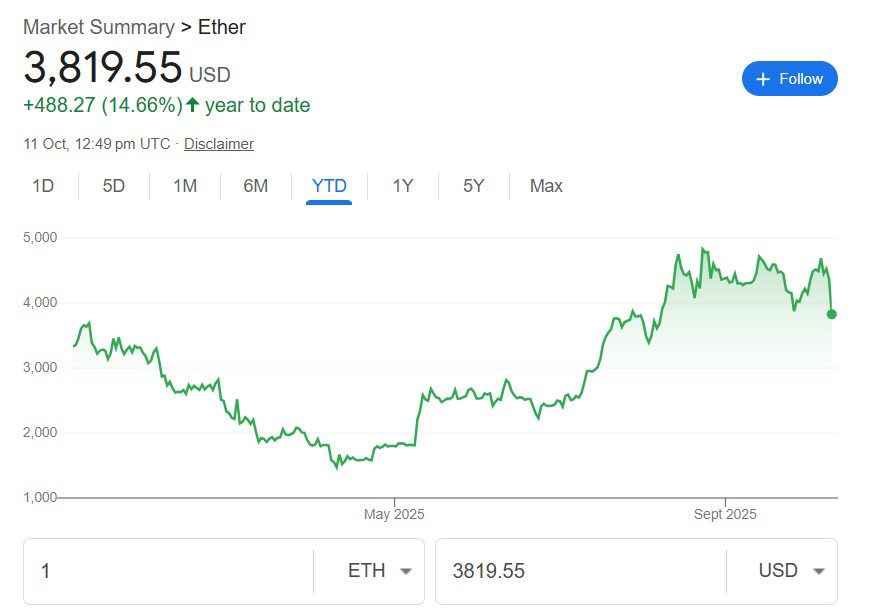882x609 pixels.
Task: Click the Market Summary breadcrumb
Action: coord(99,27)
